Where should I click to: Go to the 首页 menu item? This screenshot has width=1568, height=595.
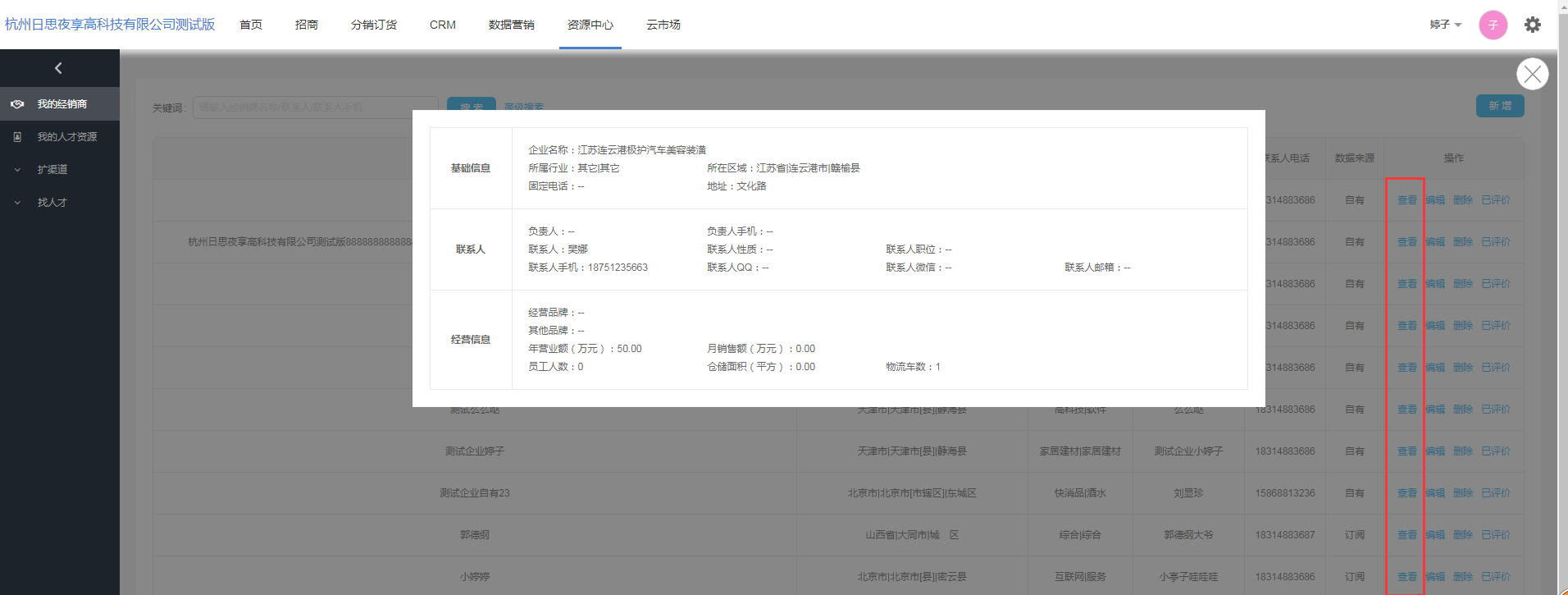point(251,25)
